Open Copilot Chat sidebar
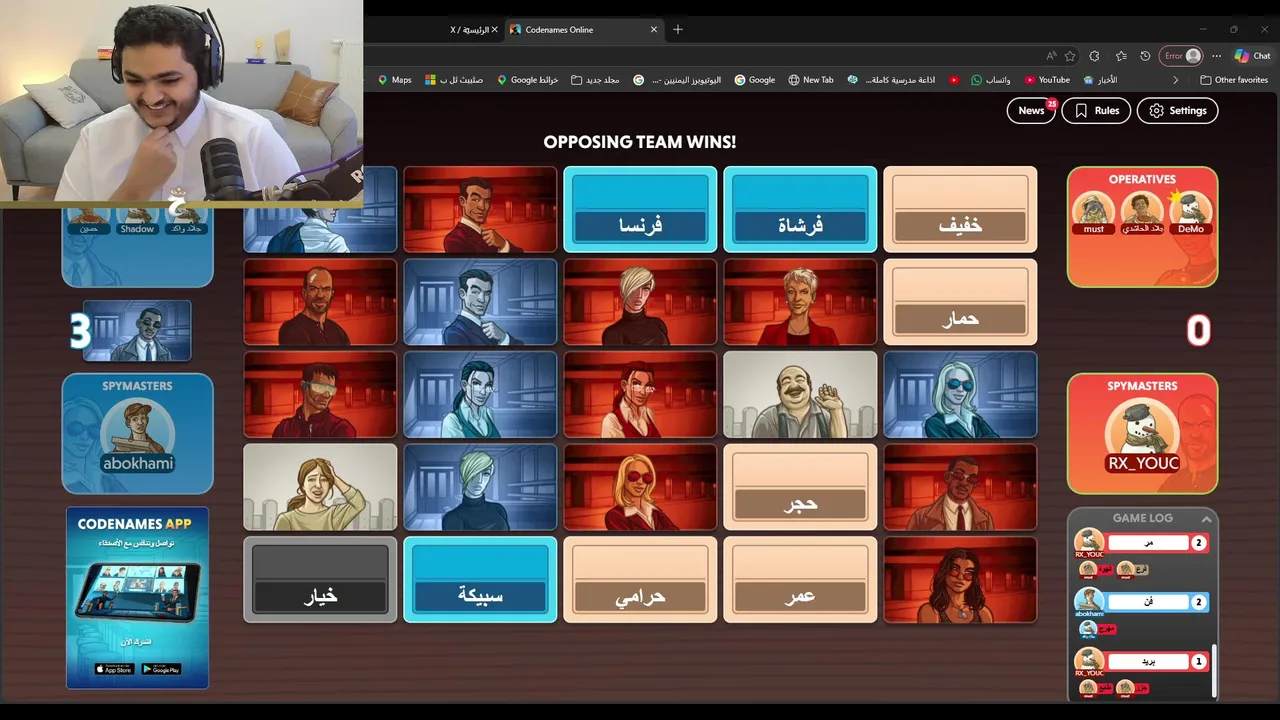 pos(1252,56)
